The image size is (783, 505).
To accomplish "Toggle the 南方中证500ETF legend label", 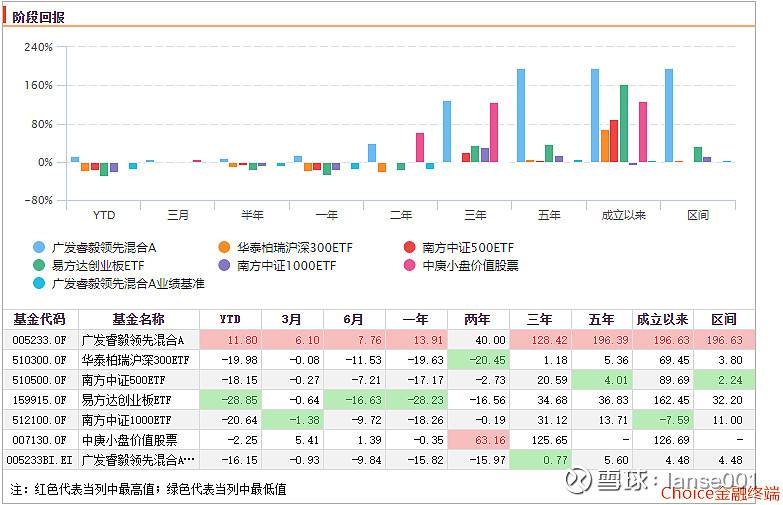I will click(x=468, y=247).
